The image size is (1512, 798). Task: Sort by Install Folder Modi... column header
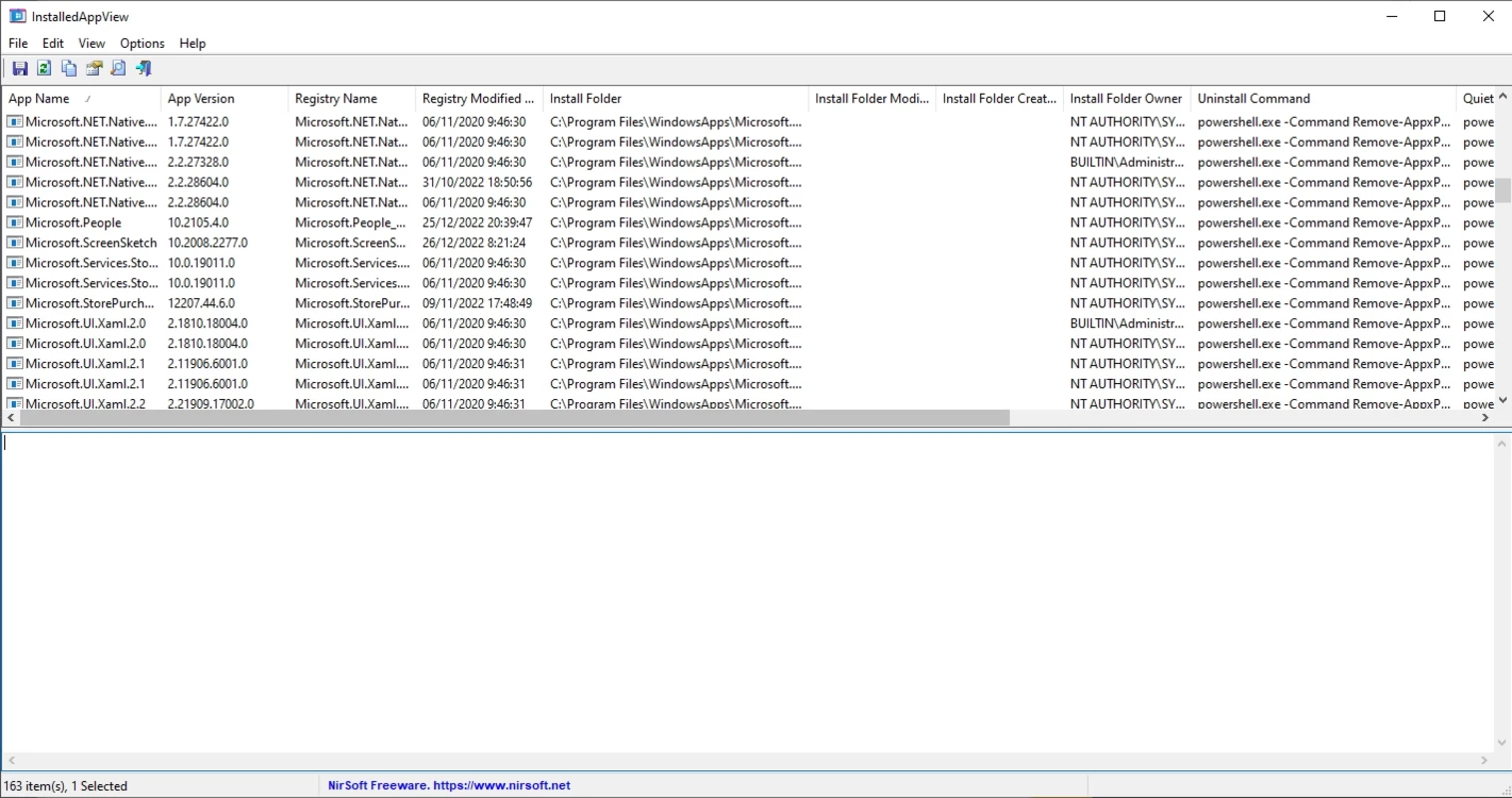[872, 99]
